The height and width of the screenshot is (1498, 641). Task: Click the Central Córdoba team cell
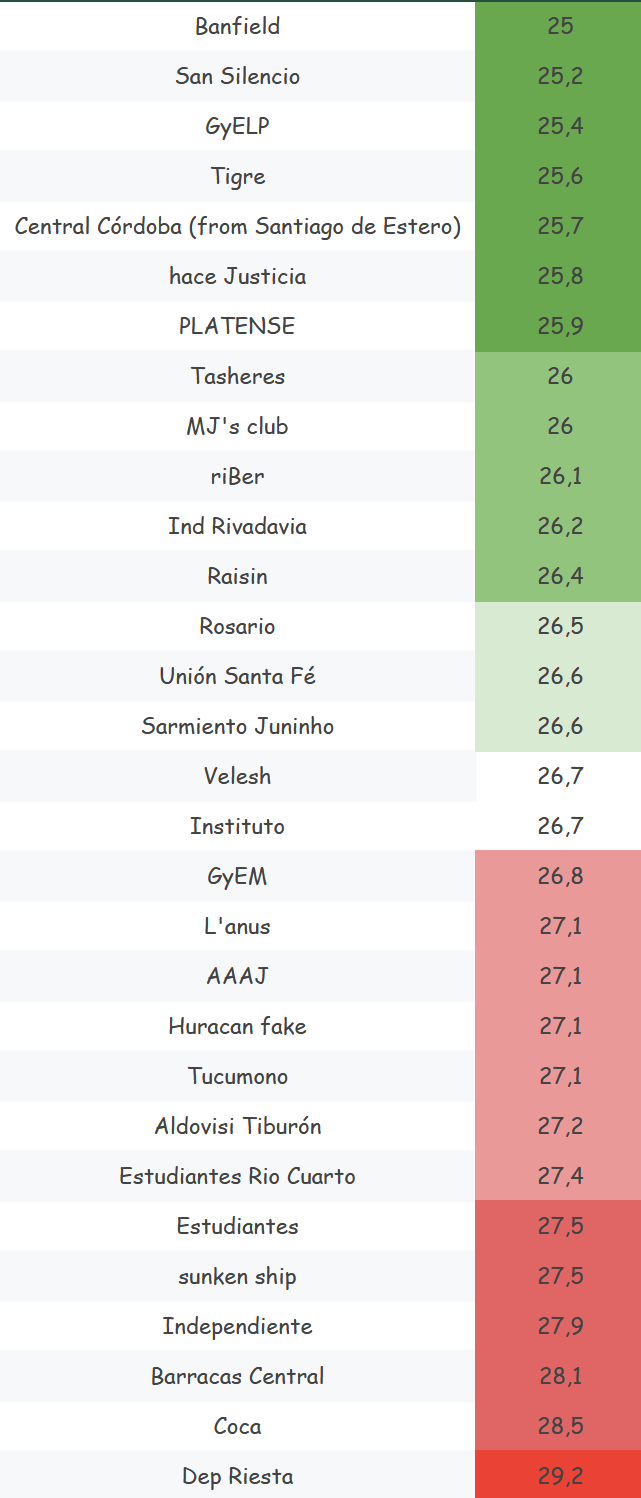click(238, 227)
